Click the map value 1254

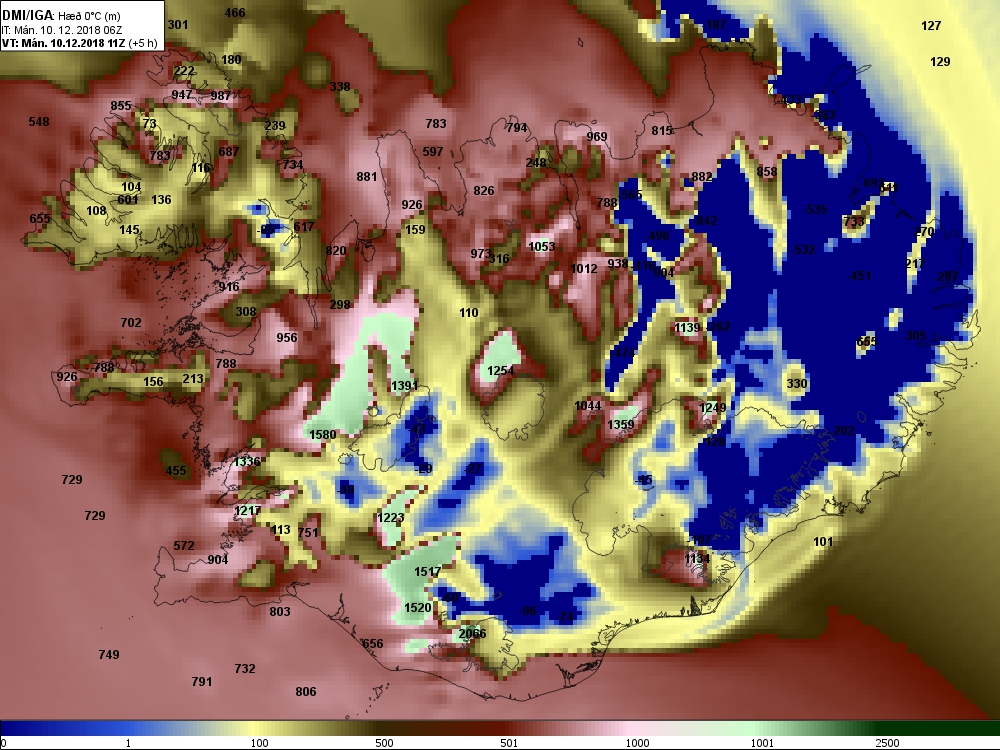[500, 370]
